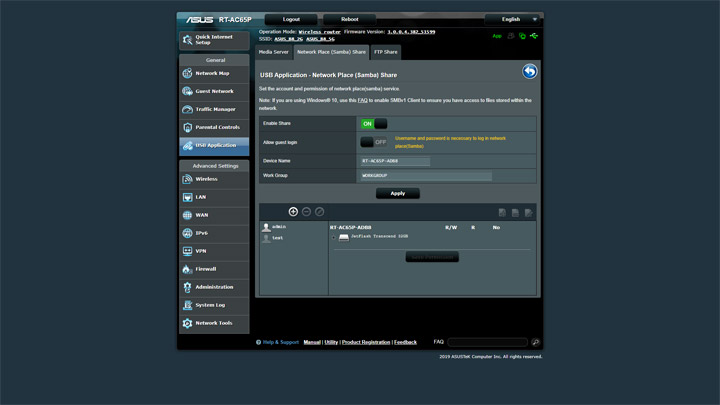
Task: Open Quick Internet Setup wizard
Action: pos(214,40)
